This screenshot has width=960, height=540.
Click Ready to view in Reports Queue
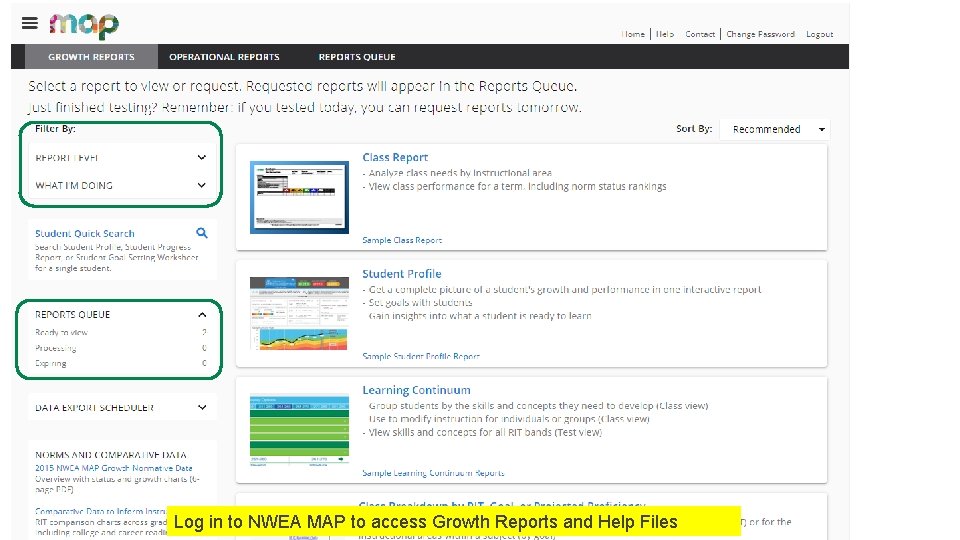tap(61, 332)
